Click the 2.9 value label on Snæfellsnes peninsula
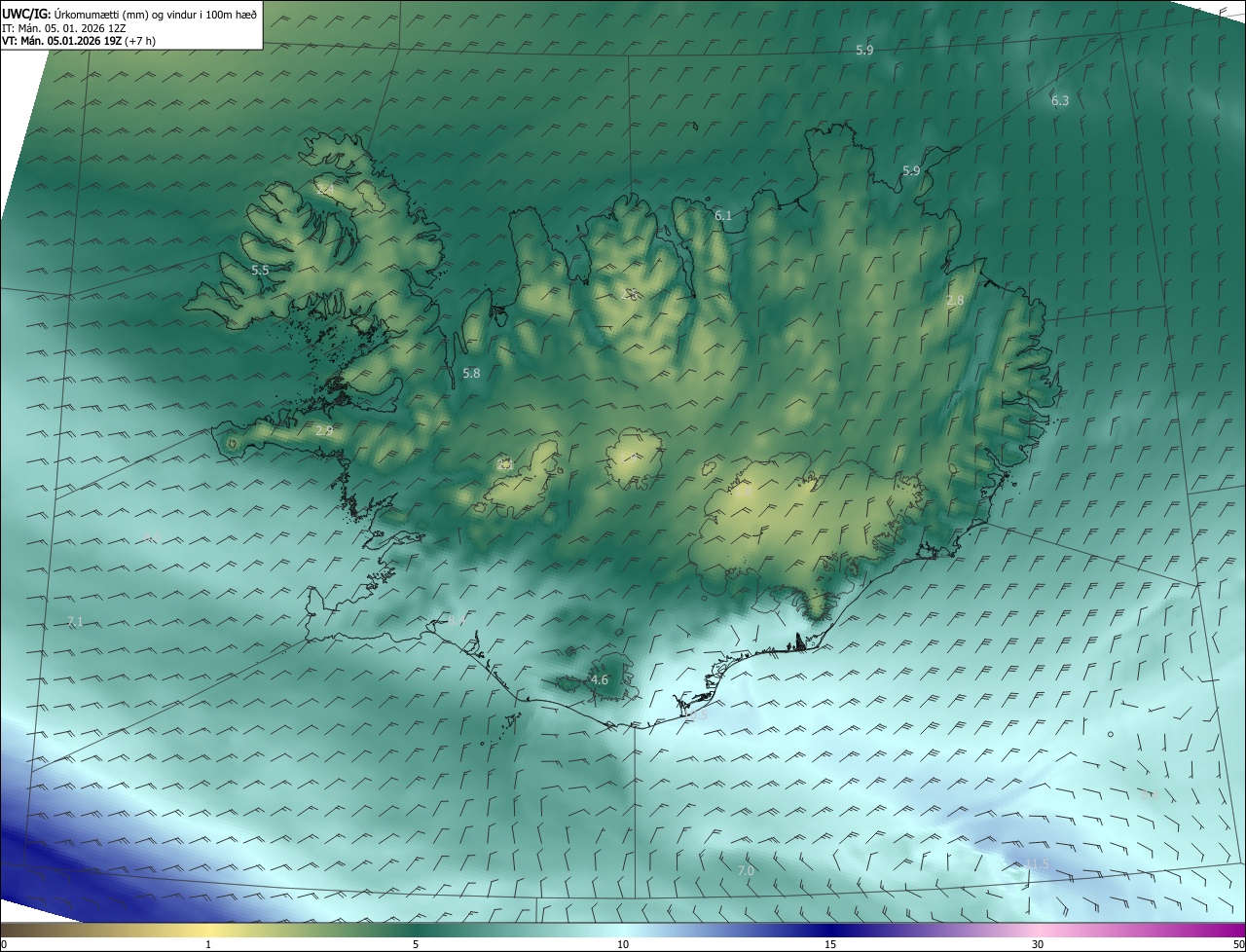Image resolution: width=1246 pixels, height=952 pixels. pyautogui.click(x=324, y=429)
